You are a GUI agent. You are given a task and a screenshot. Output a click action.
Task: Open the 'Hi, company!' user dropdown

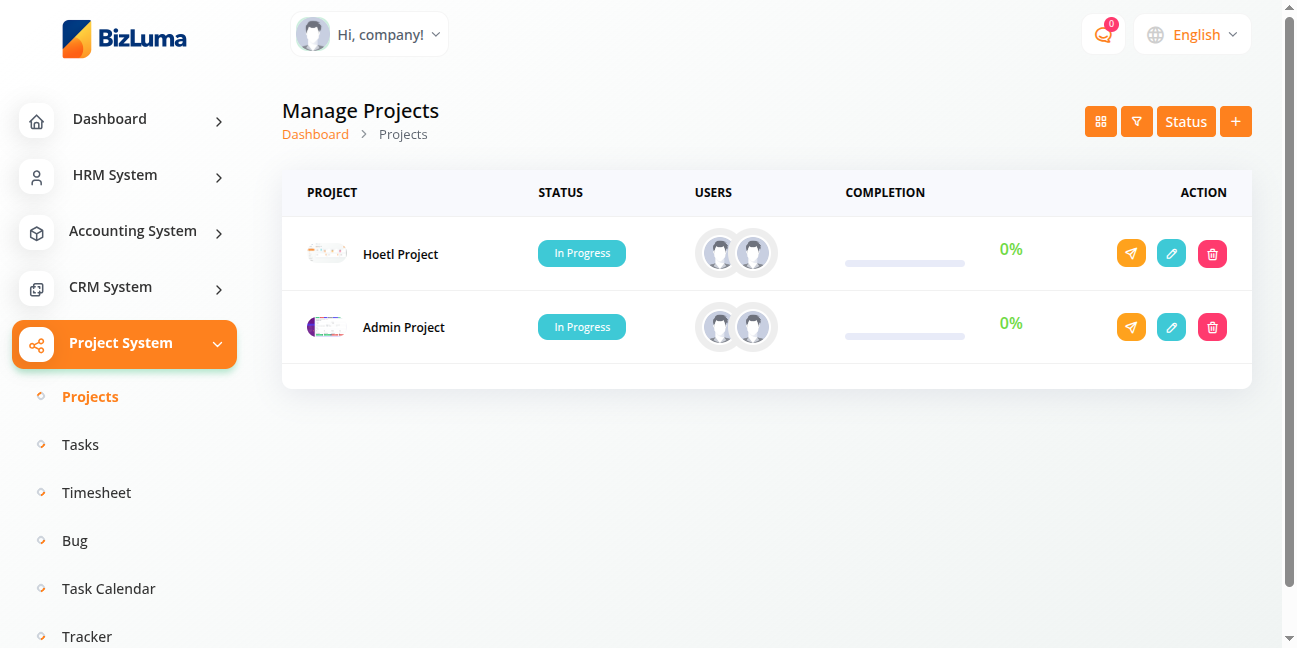tap(369, 35)
